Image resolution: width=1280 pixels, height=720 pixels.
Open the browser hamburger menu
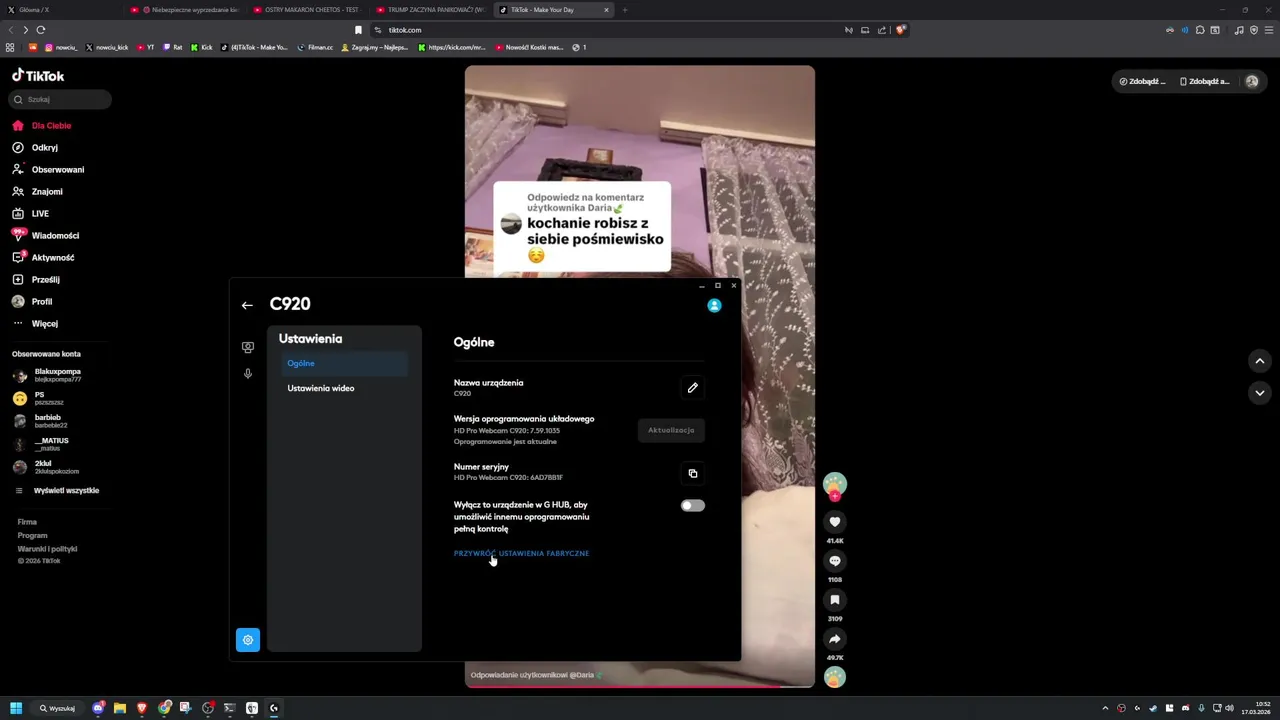click(x=1269, y=30)
